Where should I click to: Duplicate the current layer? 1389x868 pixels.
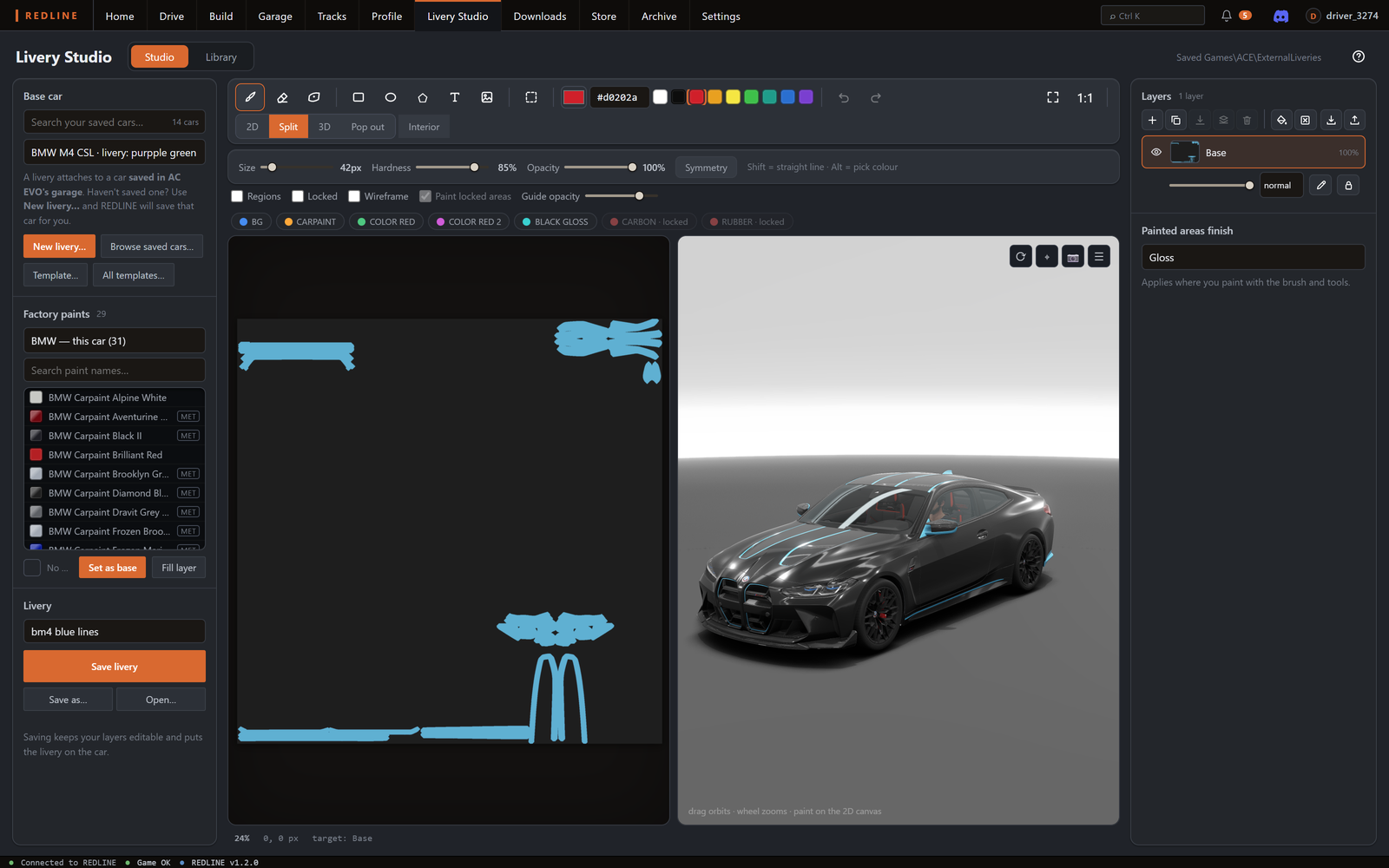[x=1175, y=120]
